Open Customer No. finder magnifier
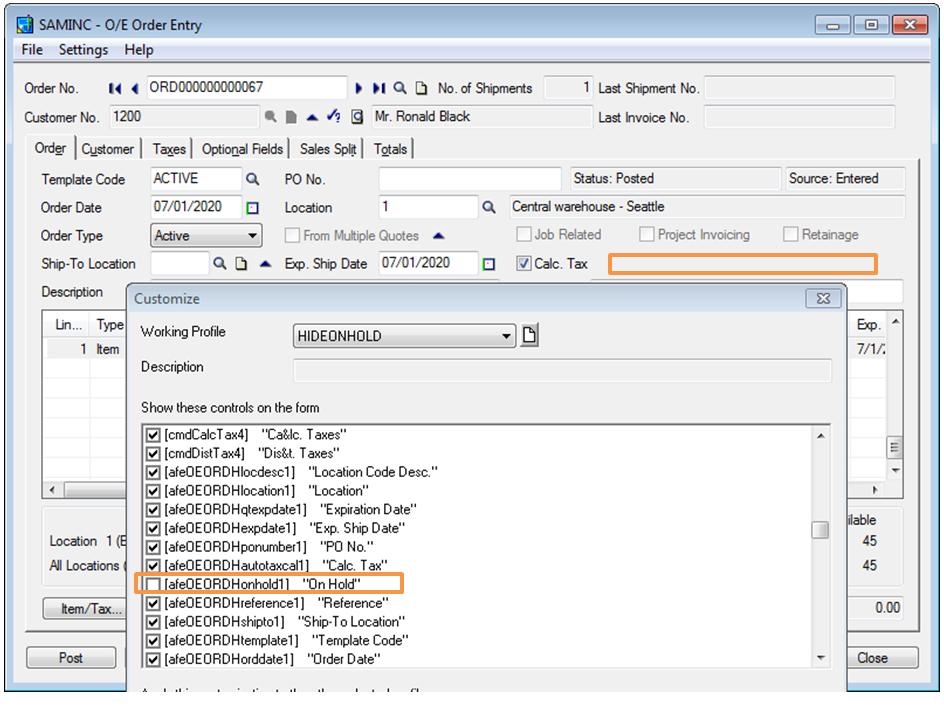 pos(271,117)
